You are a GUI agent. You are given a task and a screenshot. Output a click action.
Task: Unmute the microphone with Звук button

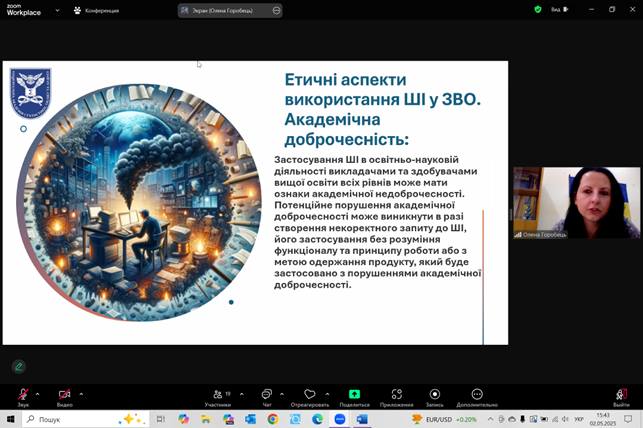pos(23,395)
